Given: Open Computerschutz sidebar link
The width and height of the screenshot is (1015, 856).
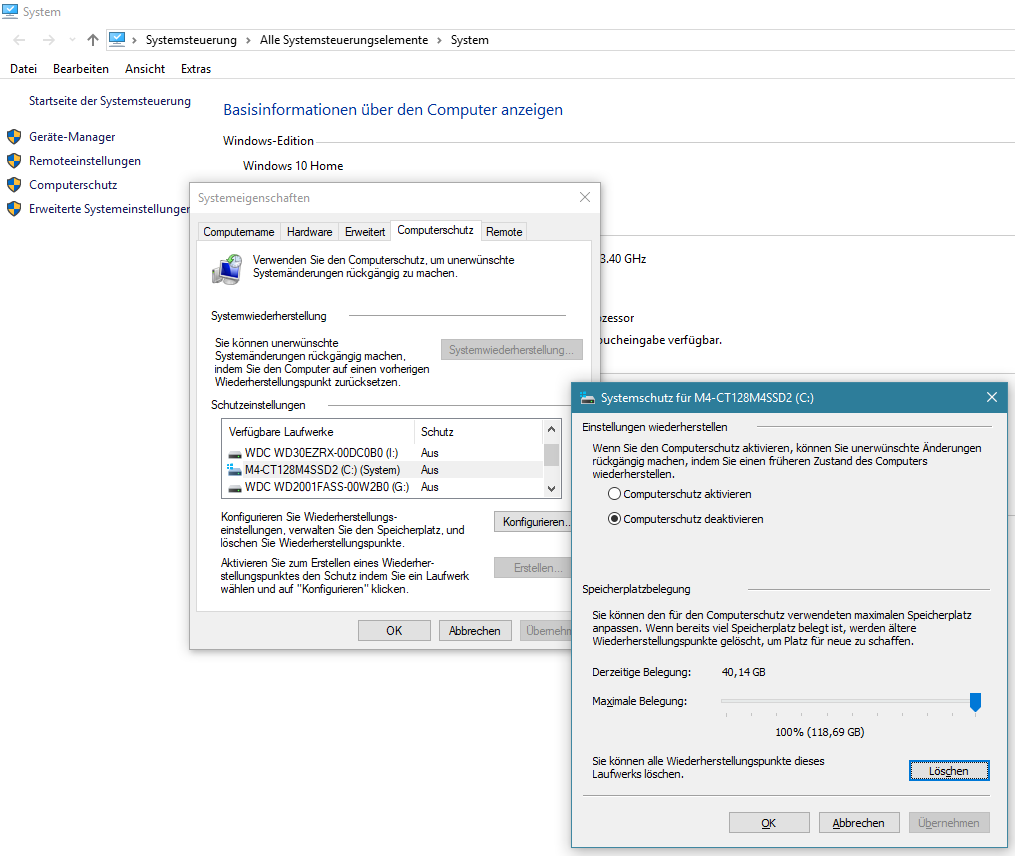Looking at the screenshot, I should coord(73,185).
